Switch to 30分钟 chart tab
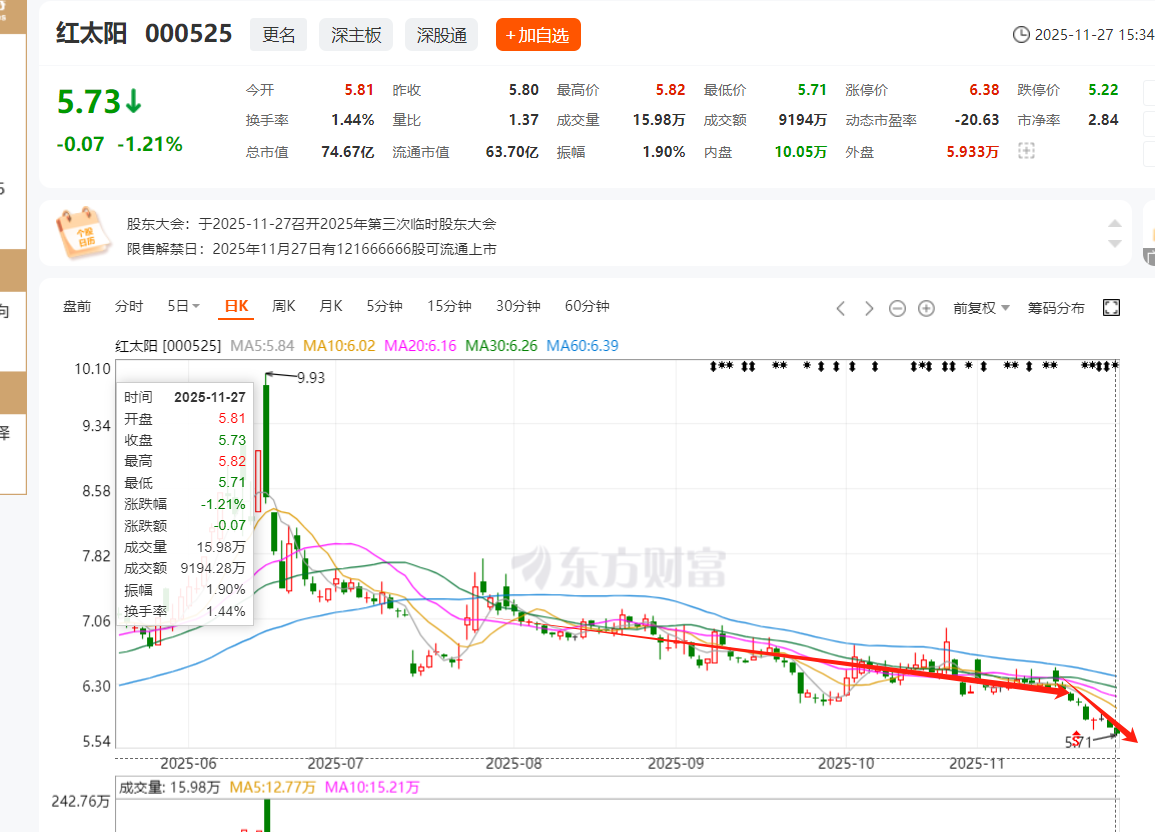1155x832 pixels. coord(518,306)
